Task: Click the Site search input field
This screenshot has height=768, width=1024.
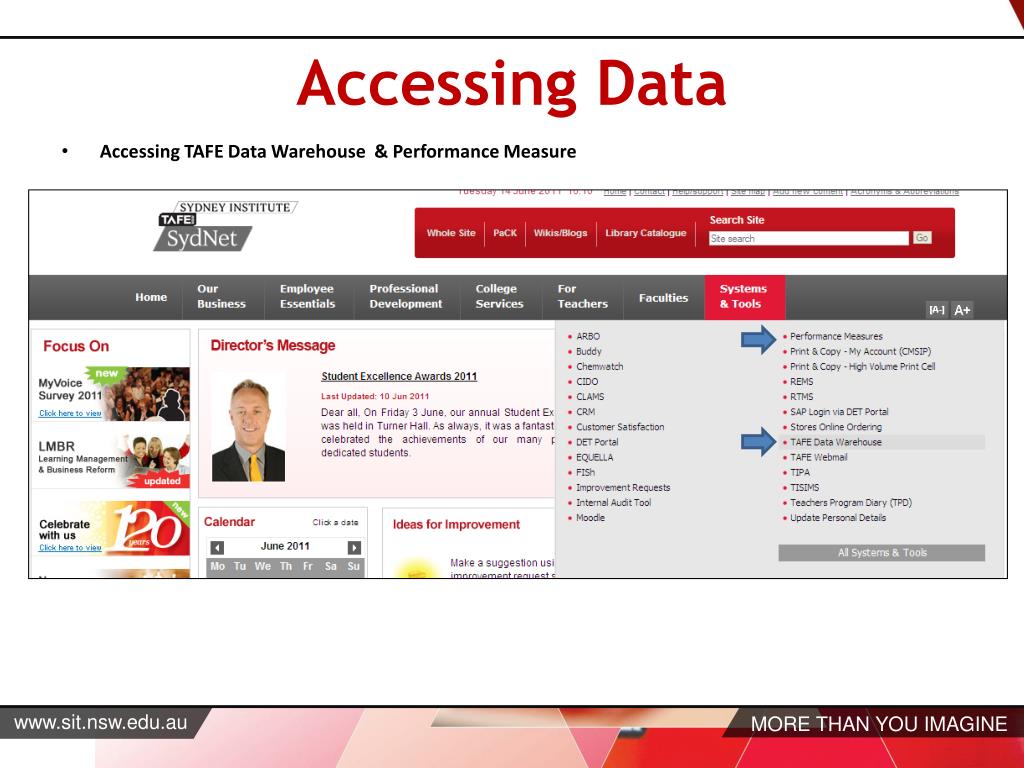Action: (808, 238)
